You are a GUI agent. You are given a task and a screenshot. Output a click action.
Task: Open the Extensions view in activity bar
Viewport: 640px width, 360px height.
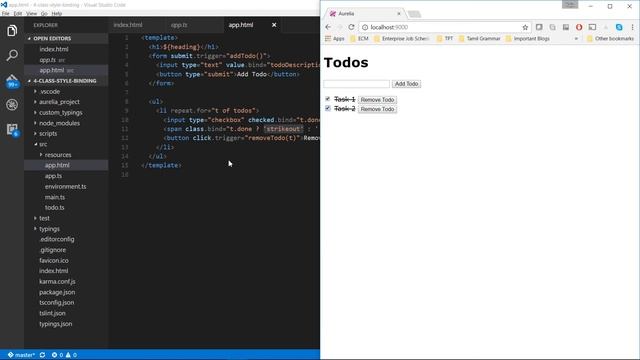tap(12, 130)
